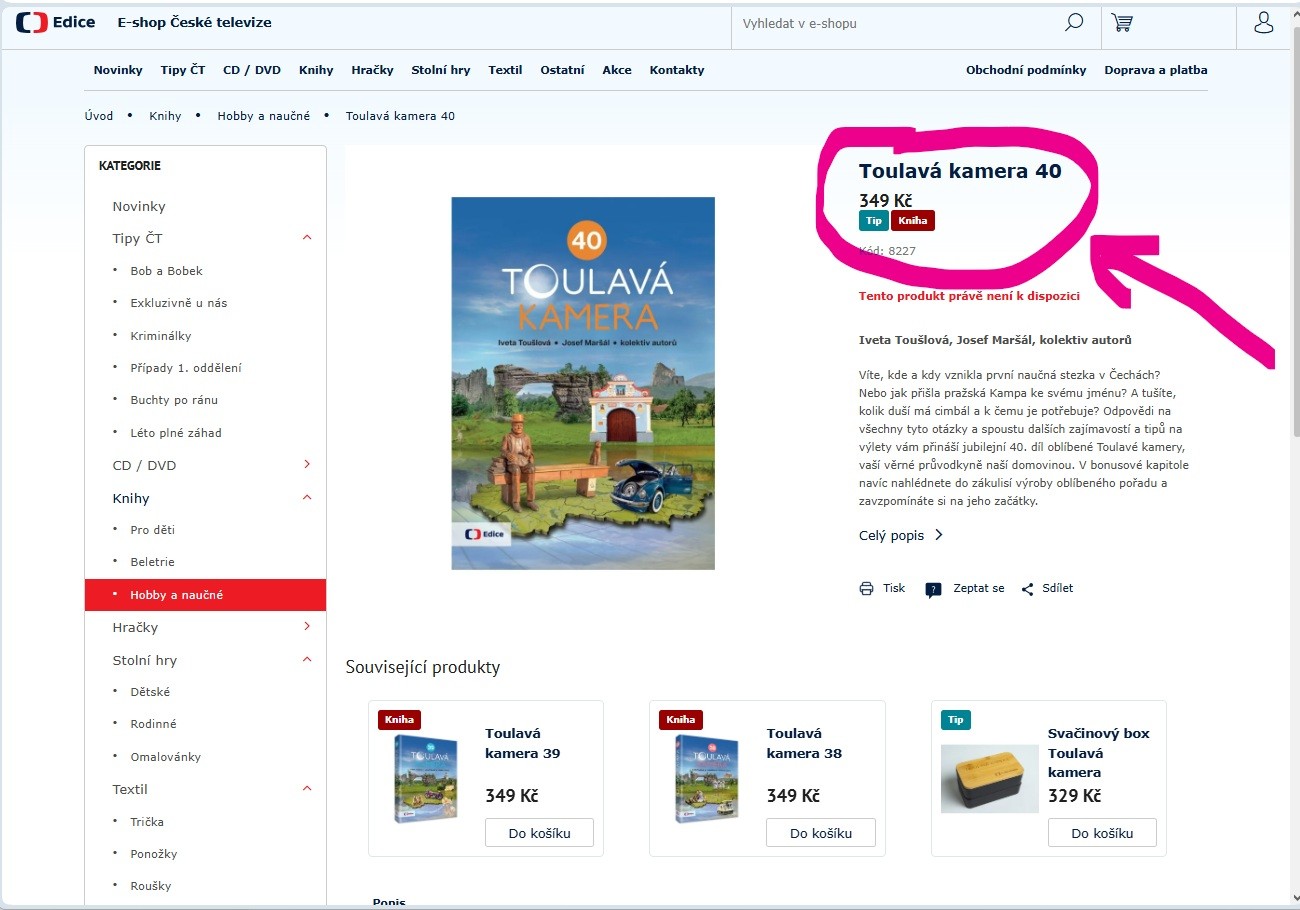Open Ostatní in the top menu
This screenshot has height=910, width=1300.
[562, 70]
